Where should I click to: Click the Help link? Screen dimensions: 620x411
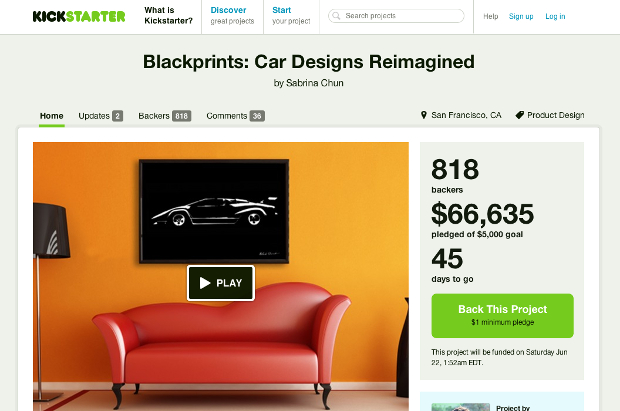pos(491,16)
